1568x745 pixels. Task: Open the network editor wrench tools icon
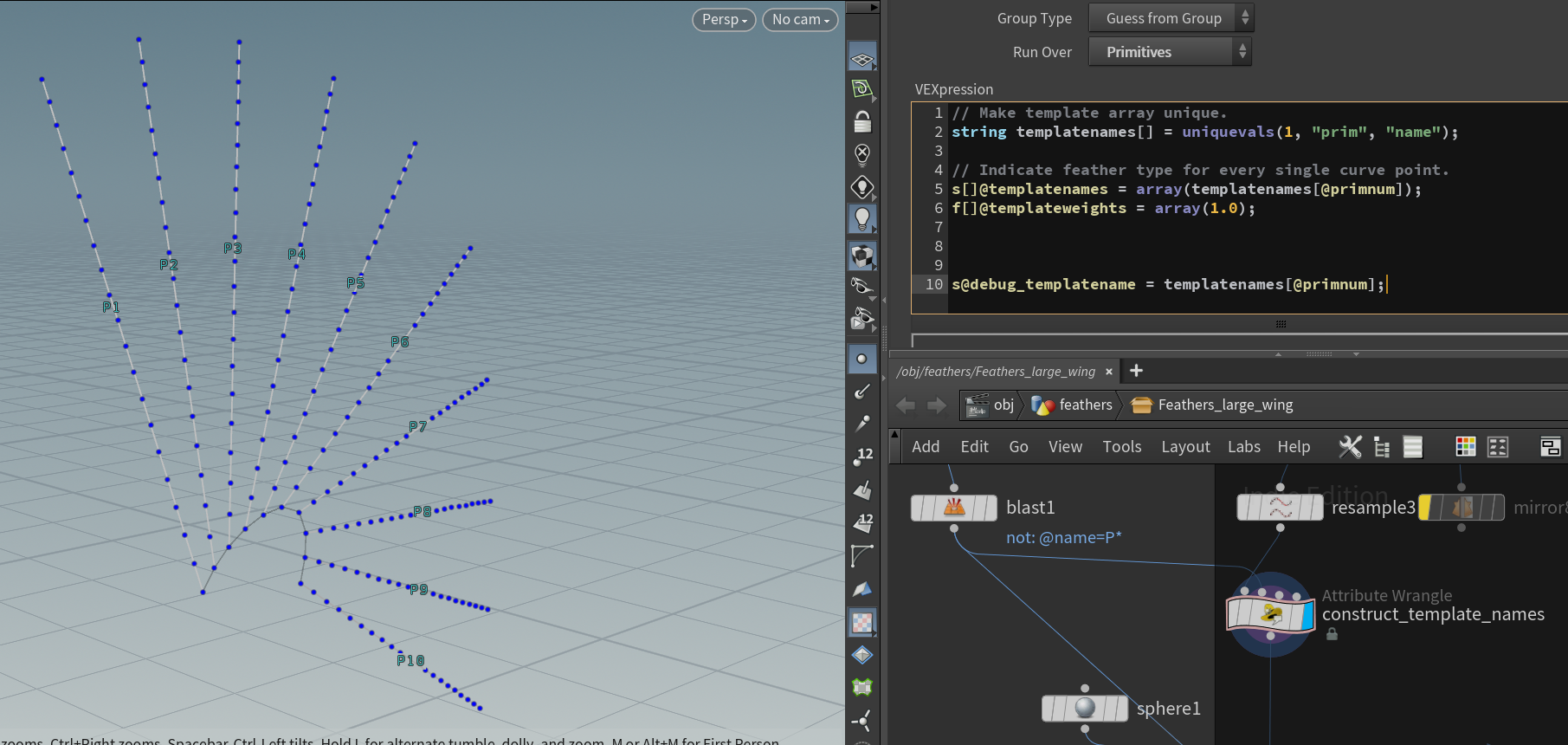[1350, 447]
